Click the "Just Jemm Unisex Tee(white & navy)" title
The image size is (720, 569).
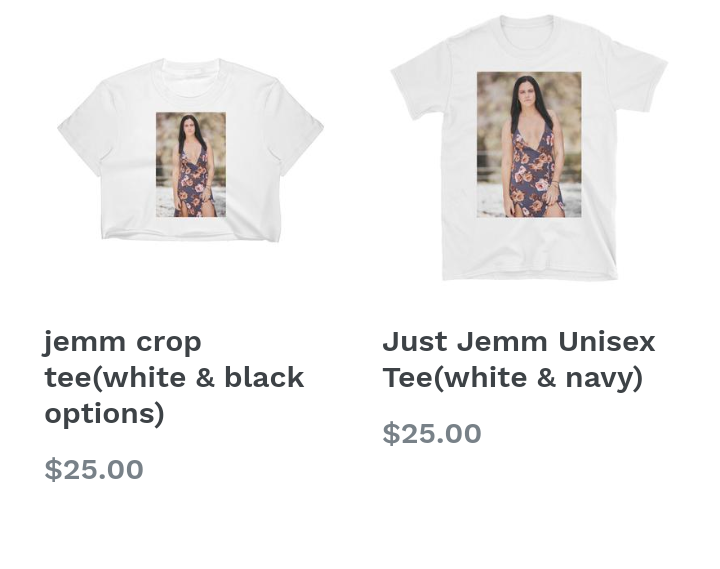[519, 360]
